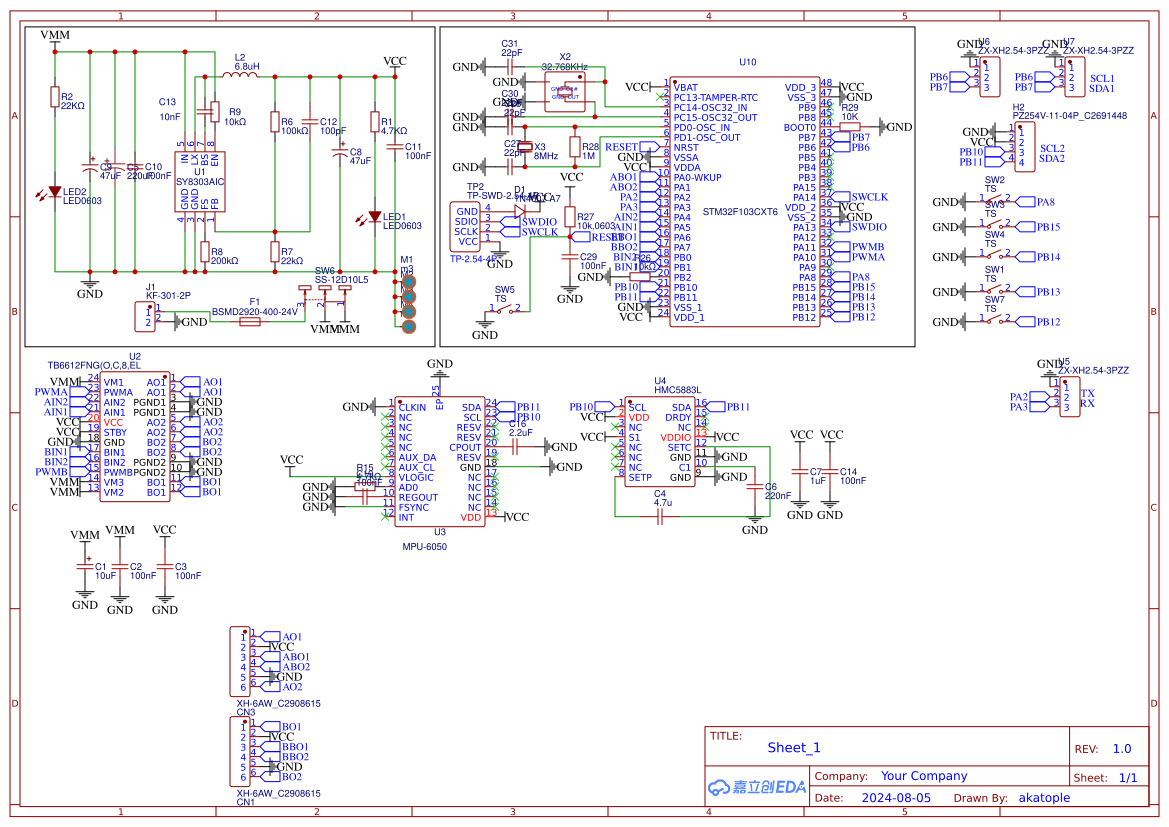The image size is (1169, 827).
Task: Click the Your Company field text
Action: click(924, 776)
